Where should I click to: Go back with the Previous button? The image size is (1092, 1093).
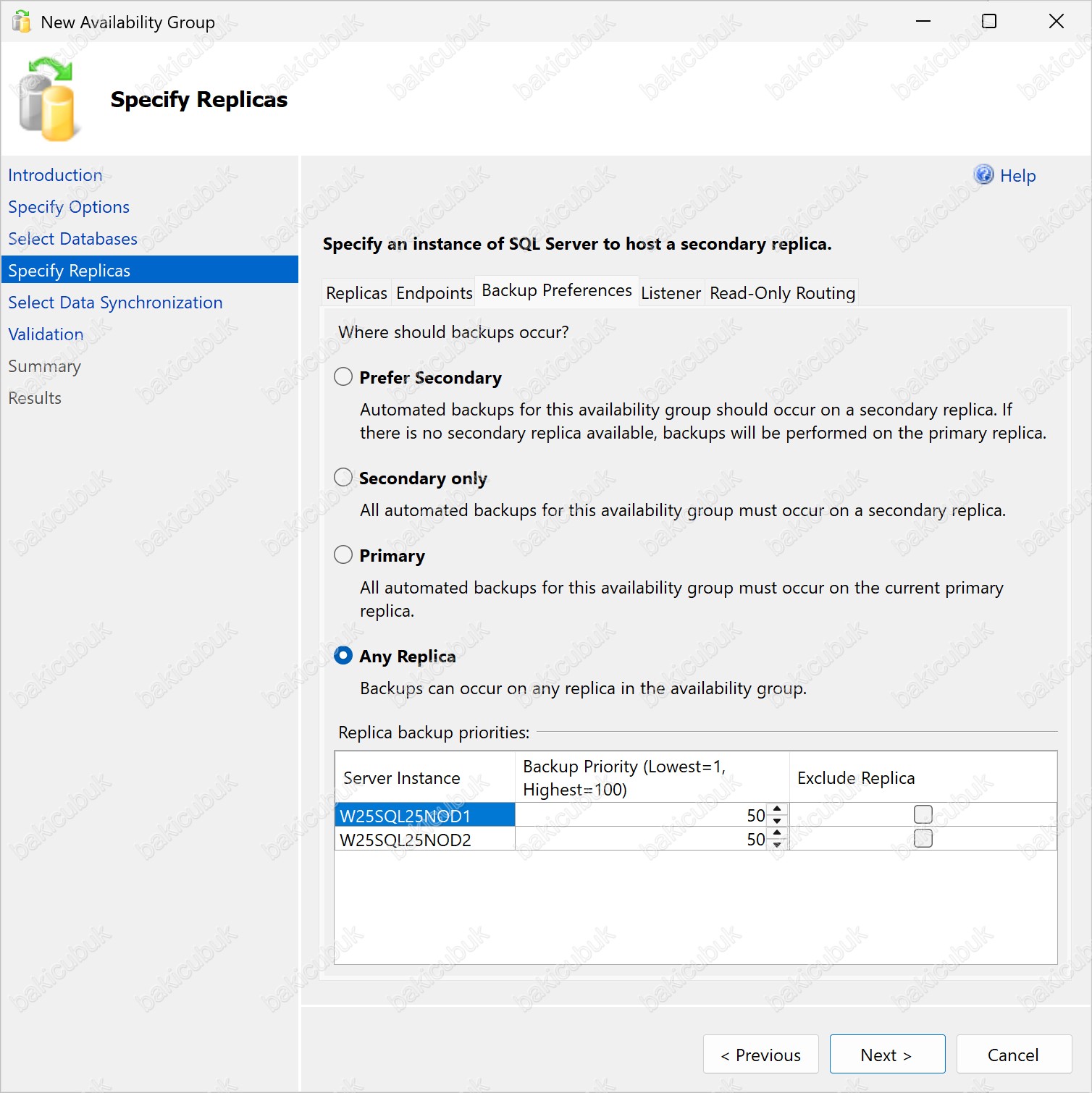[x=760, y=1055]
